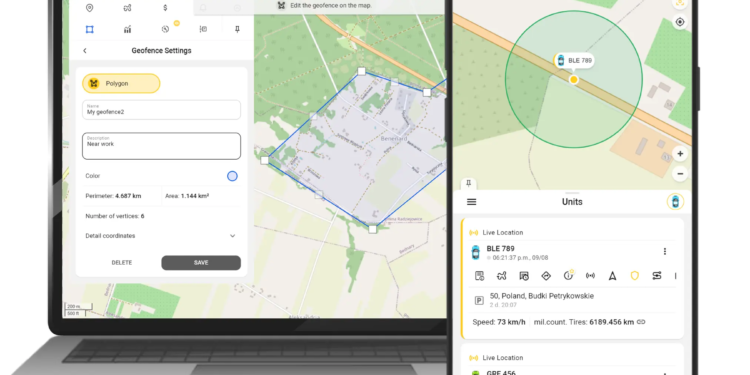Edit the Description field 'Near work'
Image resolution: width=750 pixels, height=375 pixels.
161,146
